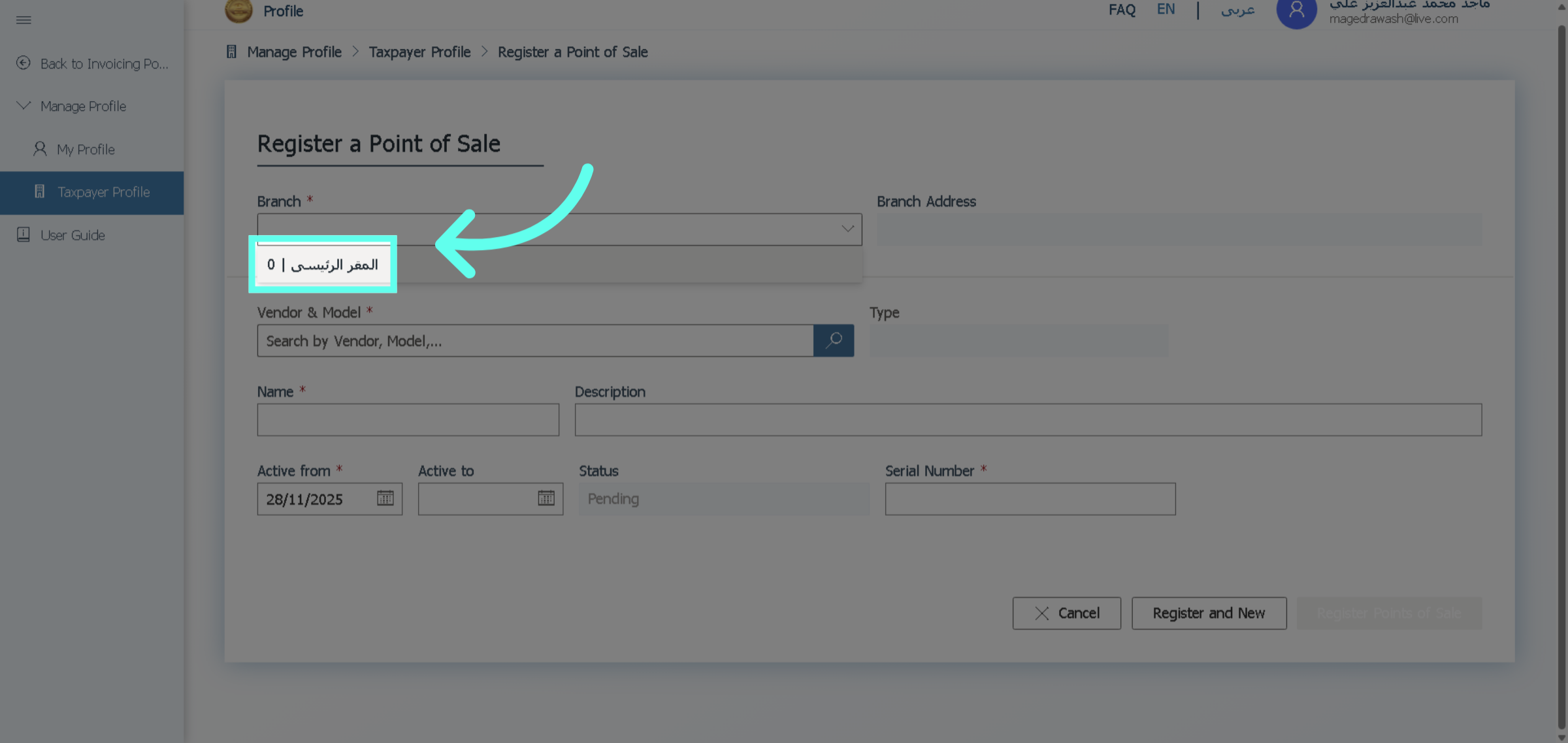Click the Vendor & Model search icon
The height and width of the screenshot is (743, 1568).
click(x=834, y=340)
